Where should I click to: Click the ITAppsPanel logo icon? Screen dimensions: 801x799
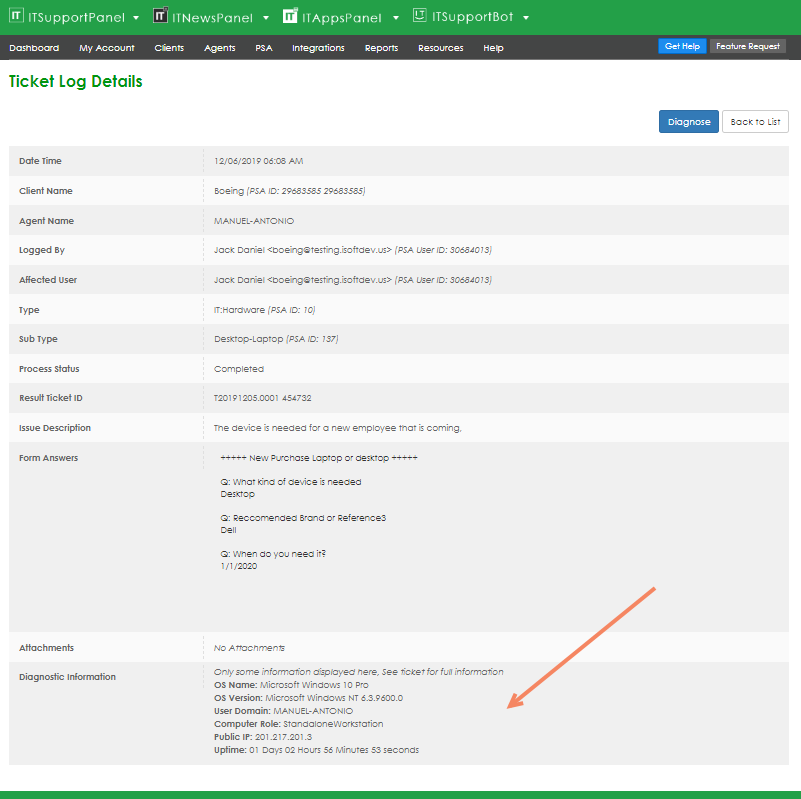click(290, 16)
